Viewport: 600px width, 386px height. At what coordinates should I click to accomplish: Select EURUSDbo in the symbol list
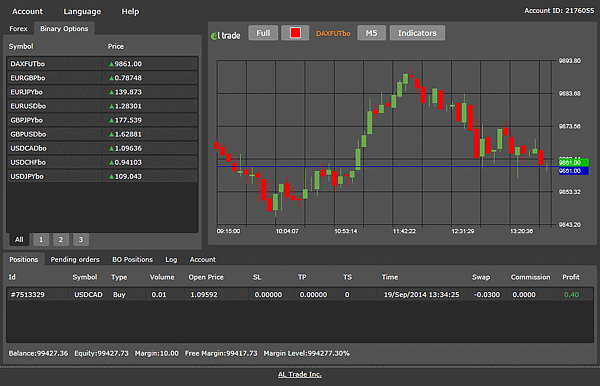click(x=102, y=106)
